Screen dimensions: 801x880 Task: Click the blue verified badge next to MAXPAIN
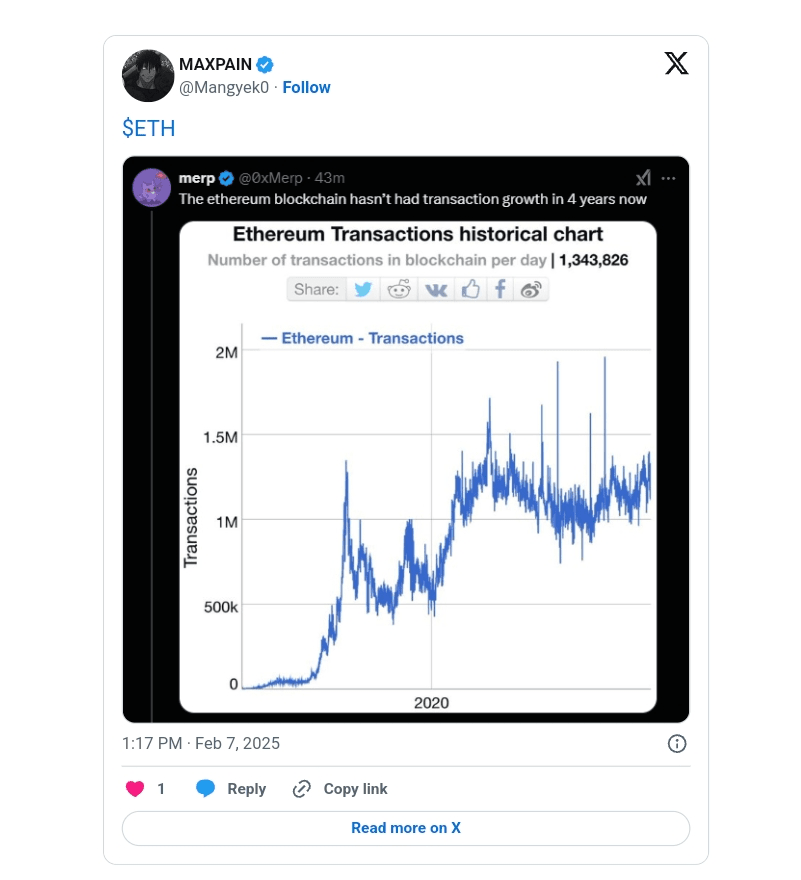pos(265,65)
